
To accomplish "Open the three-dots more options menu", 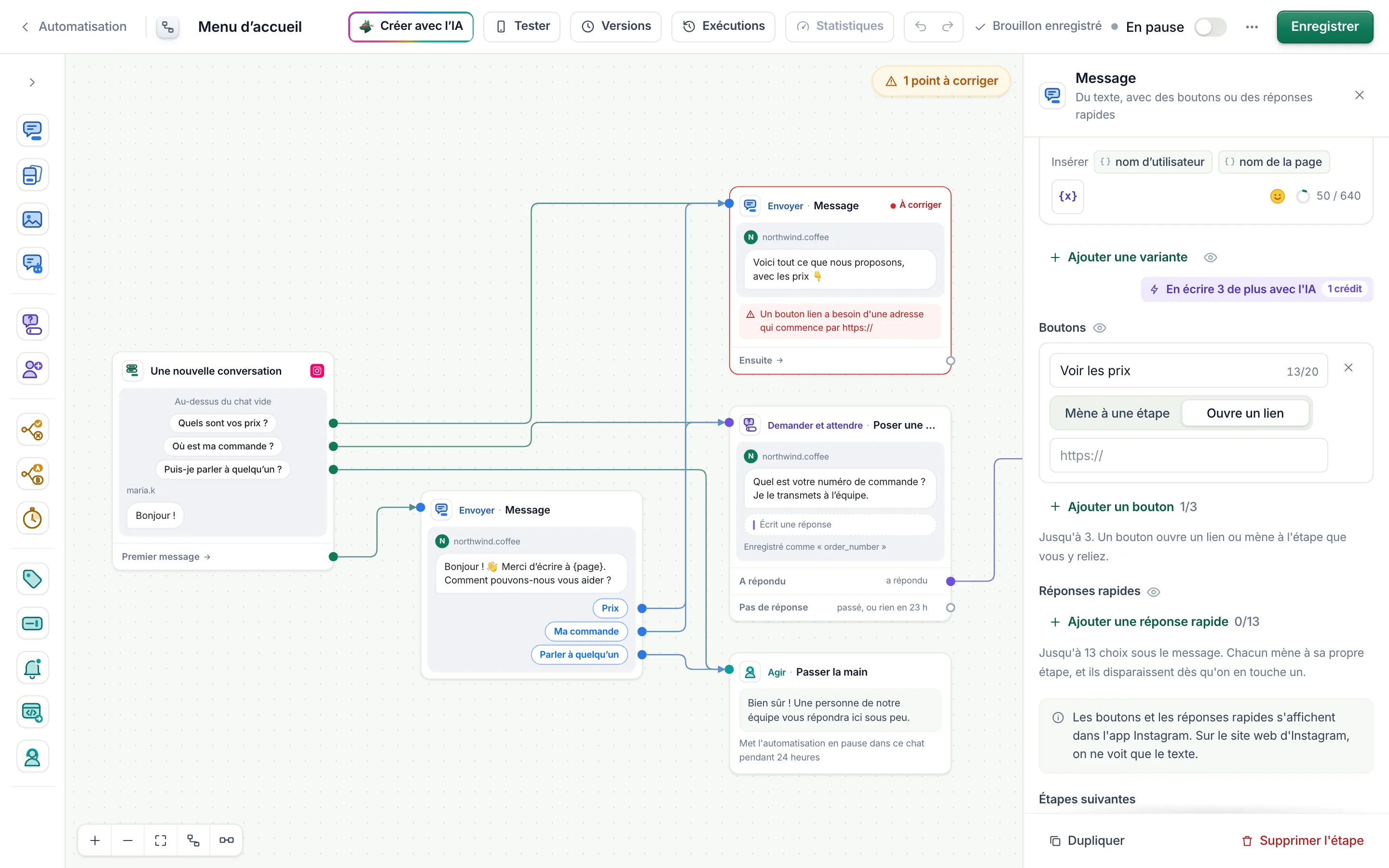I will pyautogui.click(x=1252, y=27).
